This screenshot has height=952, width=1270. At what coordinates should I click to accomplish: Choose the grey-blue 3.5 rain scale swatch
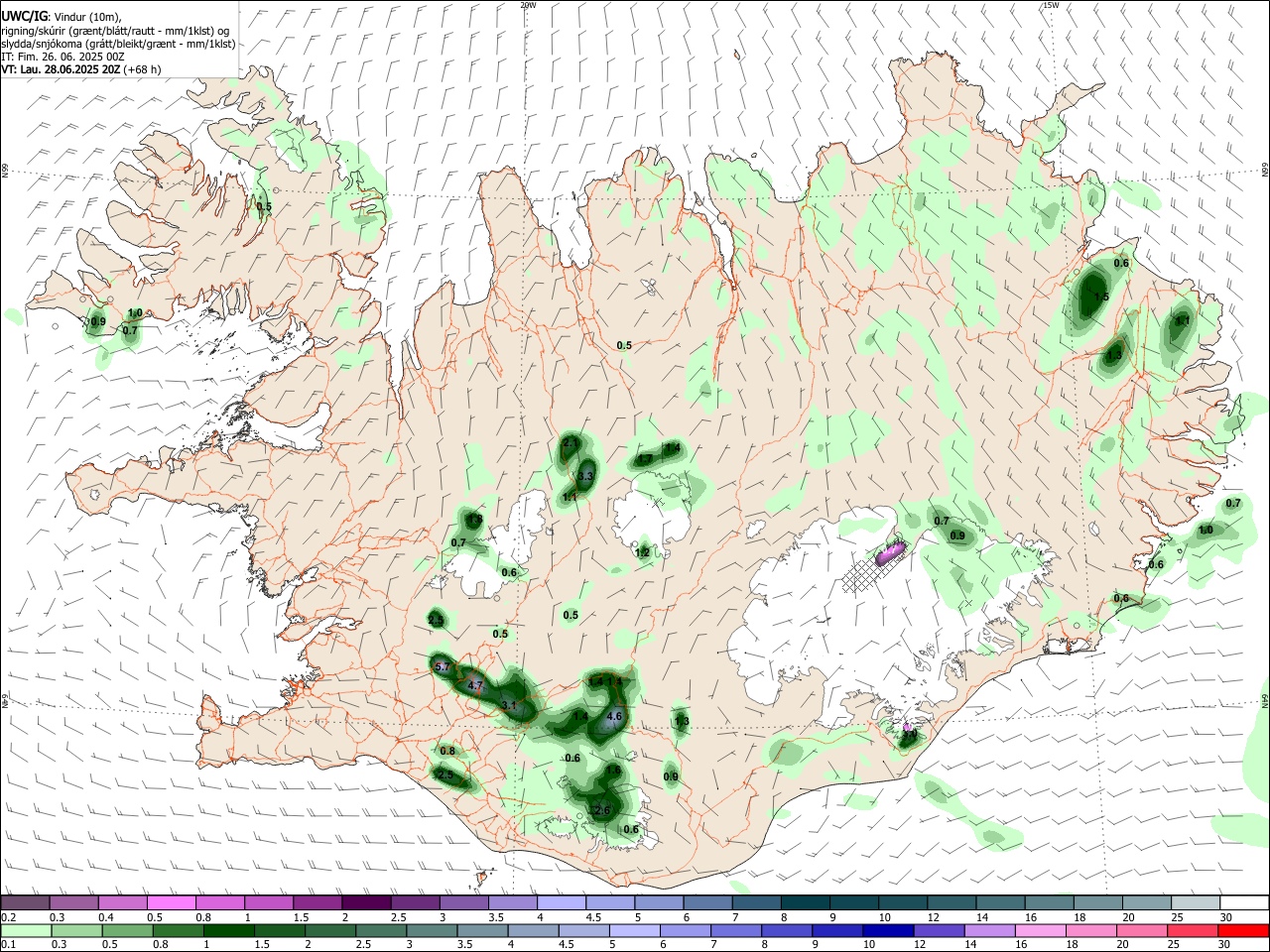coord(481,931)
